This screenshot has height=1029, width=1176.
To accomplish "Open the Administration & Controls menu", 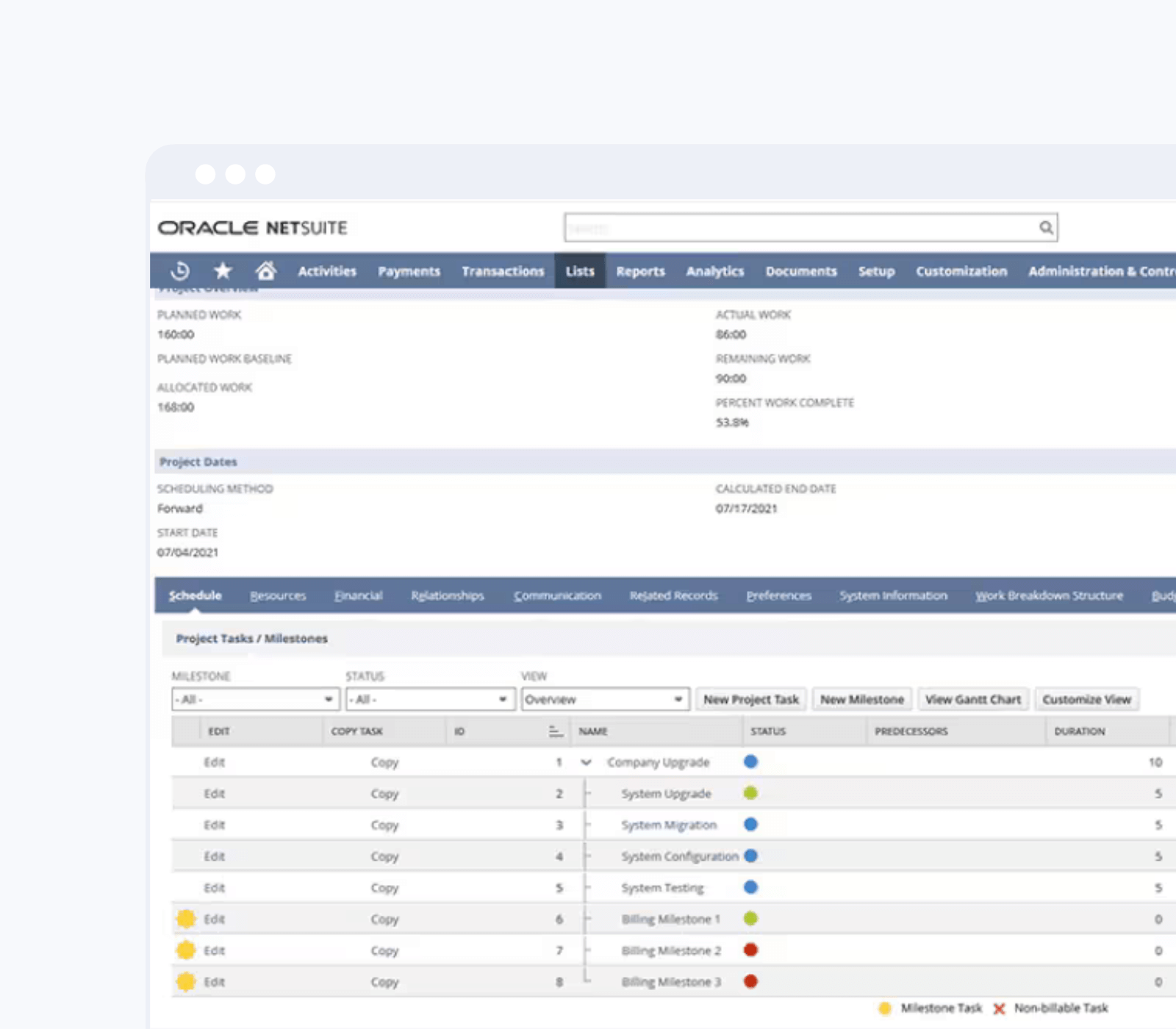I will [x=1102, y=271].
